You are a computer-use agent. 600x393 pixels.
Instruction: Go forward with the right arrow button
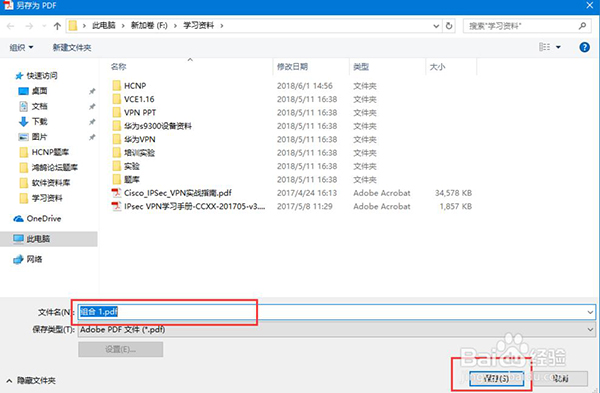click(x=29, y=26)
